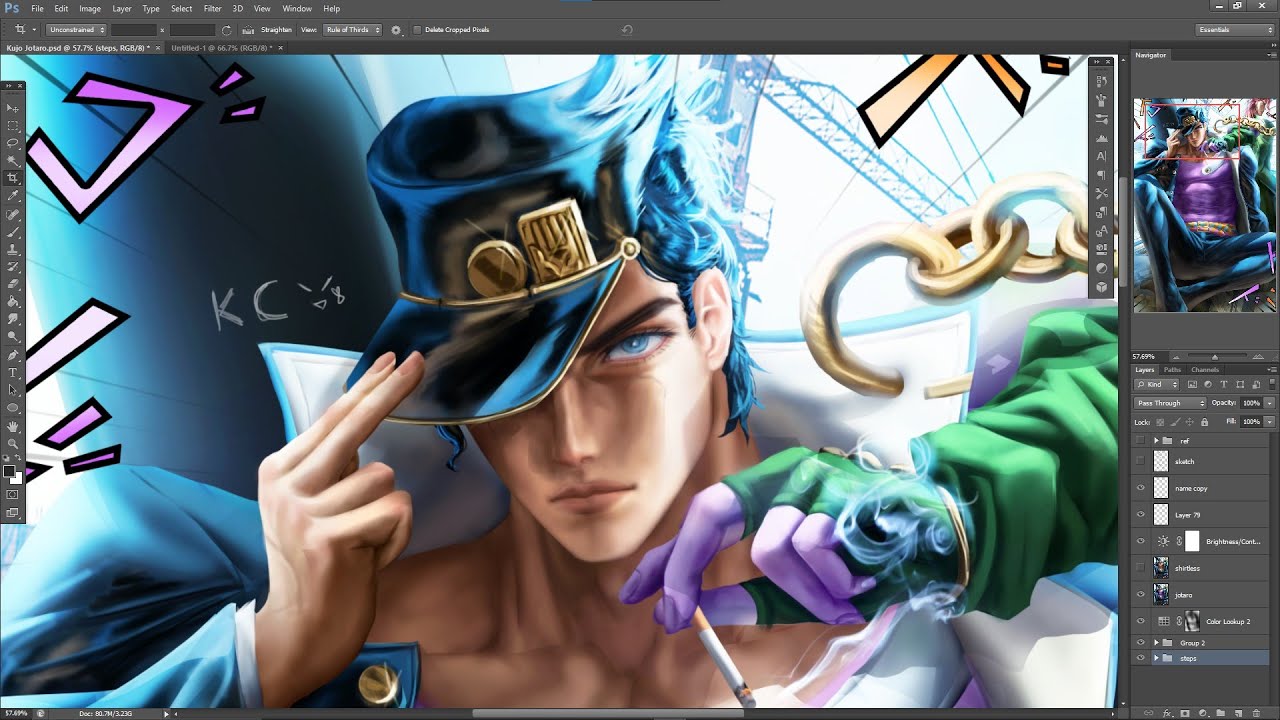This screenshot has height=720, width=1280.
Task: Hide the name copy layer
Action: (x=1140, y=488)
